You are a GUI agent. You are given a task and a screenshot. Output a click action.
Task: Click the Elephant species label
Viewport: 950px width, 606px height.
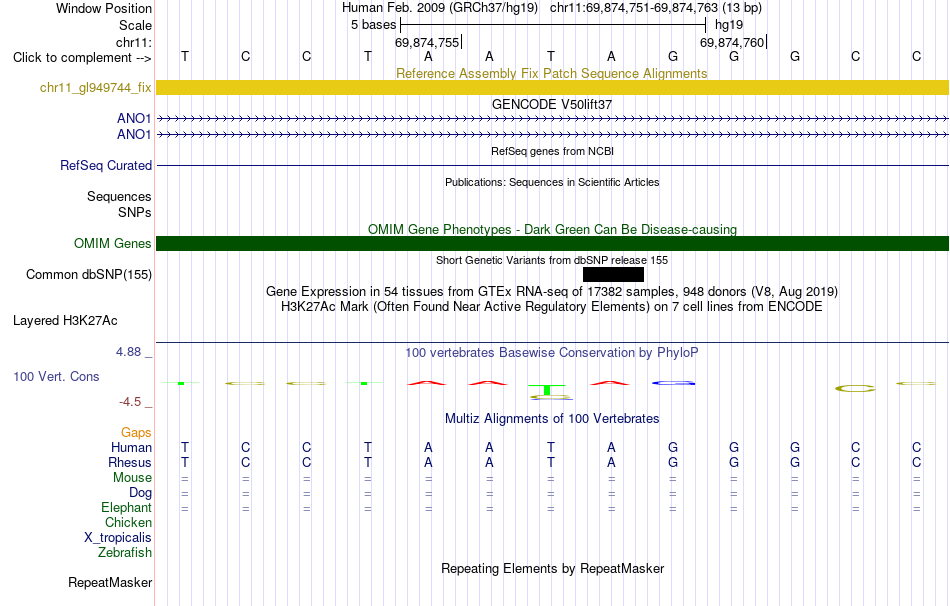point(126,507)
